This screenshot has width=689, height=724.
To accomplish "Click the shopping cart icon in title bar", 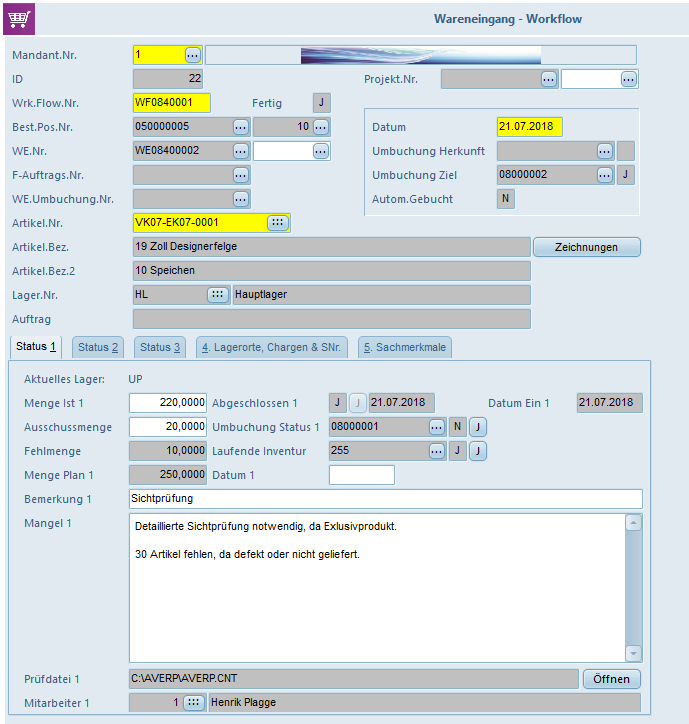I will (19, 18).
